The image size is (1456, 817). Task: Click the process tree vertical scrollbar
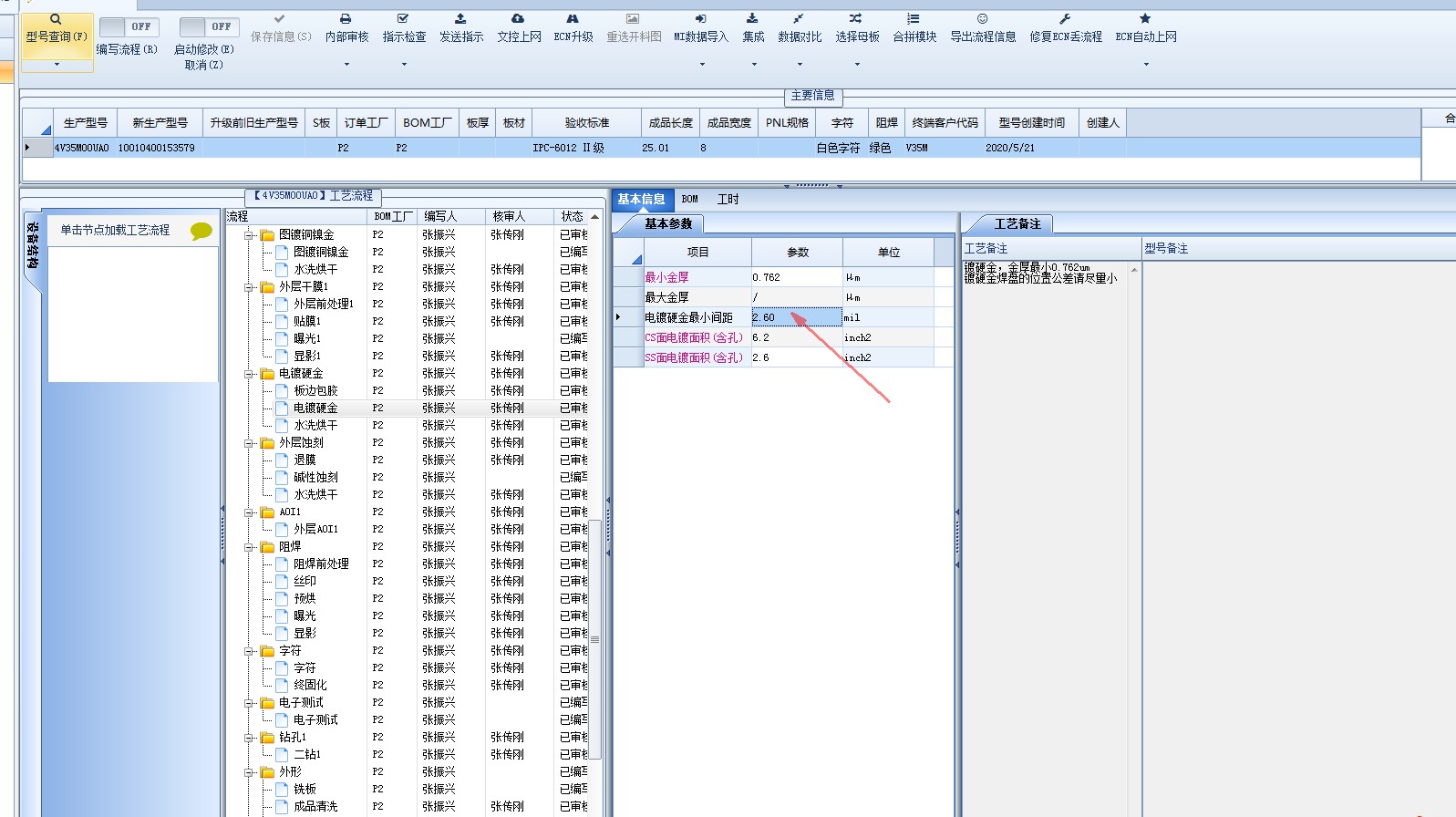click(x=595, y=638)
